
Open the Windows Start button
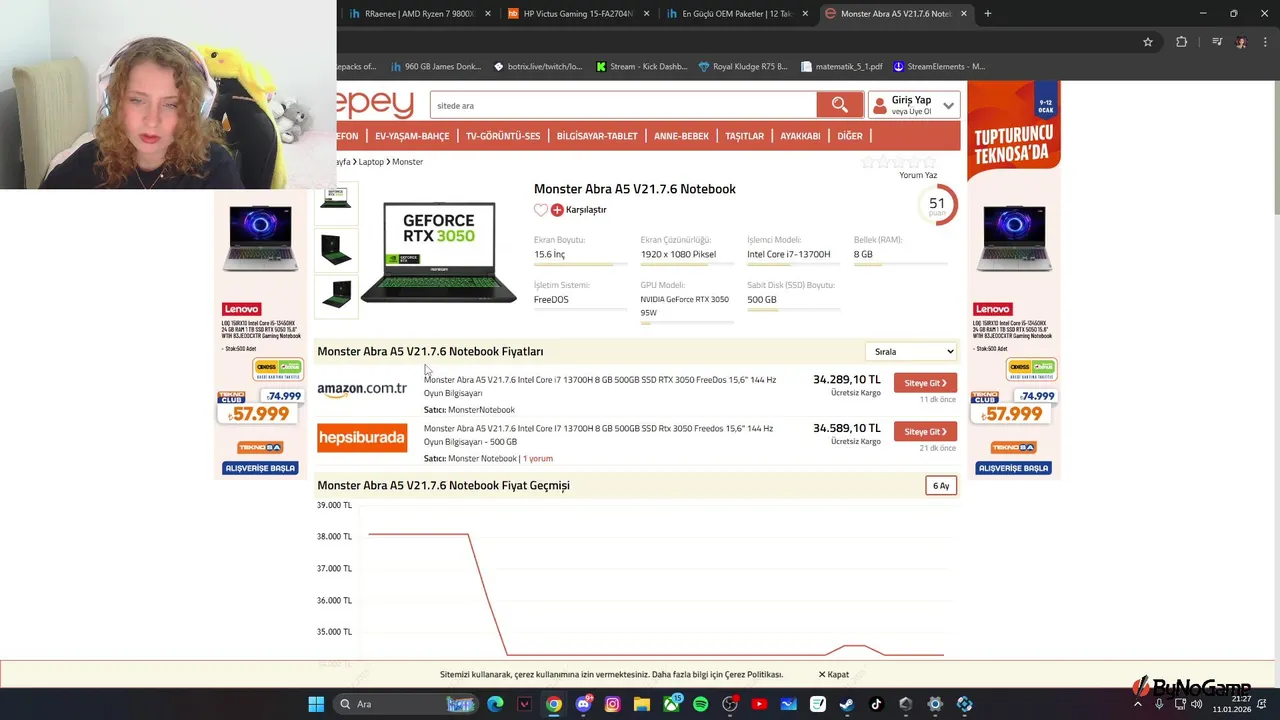click(x=316, y=704)
